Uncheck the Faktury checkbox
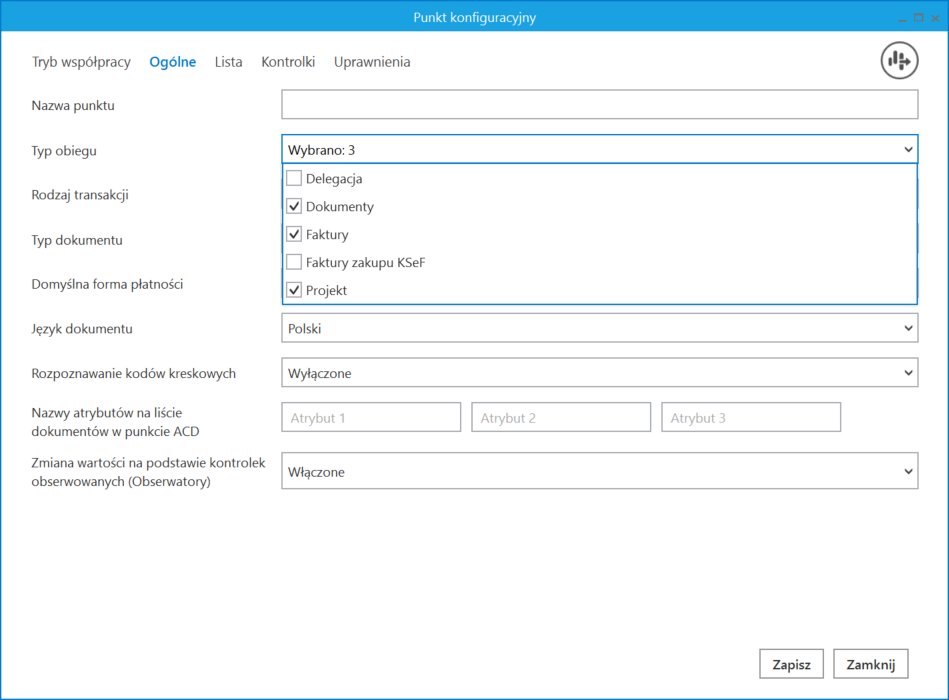The image size is (949, 700). (x=294, y=235)
